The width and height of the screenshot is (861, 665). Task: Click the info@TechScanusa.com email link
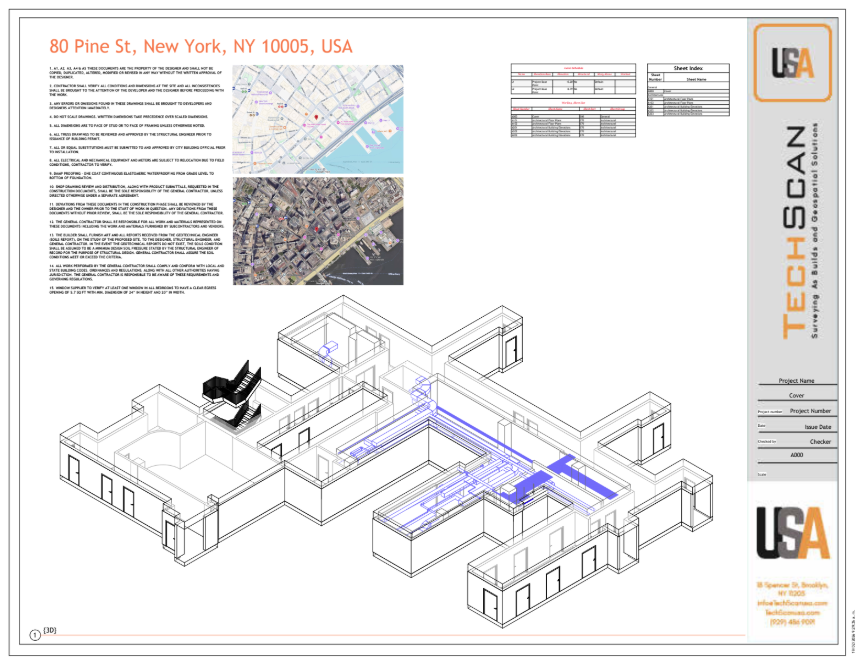click(x=792, y=603)
